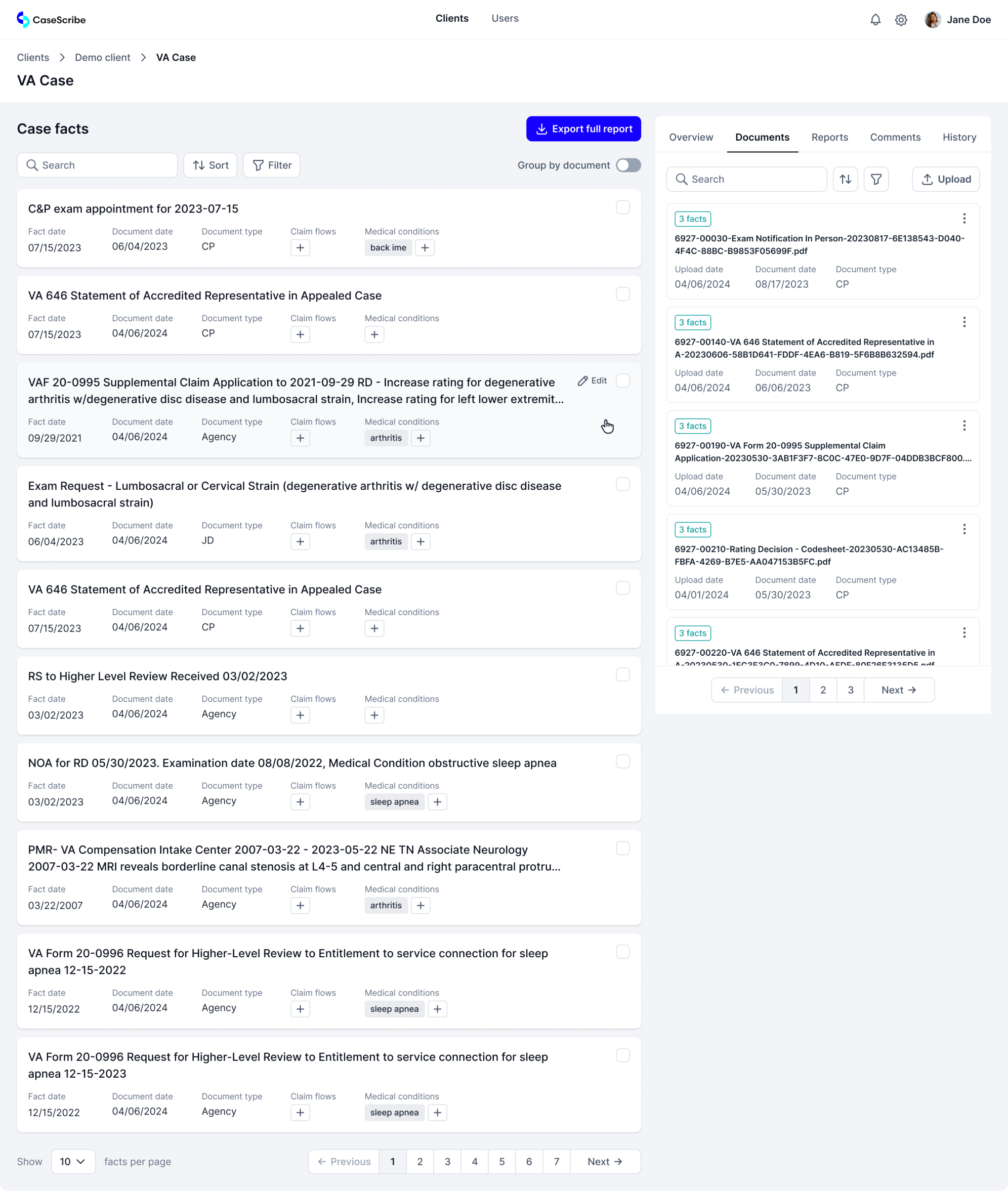Click the Upload button in Documents panel
The image size is (1008, 1191).
click(945, 179)
